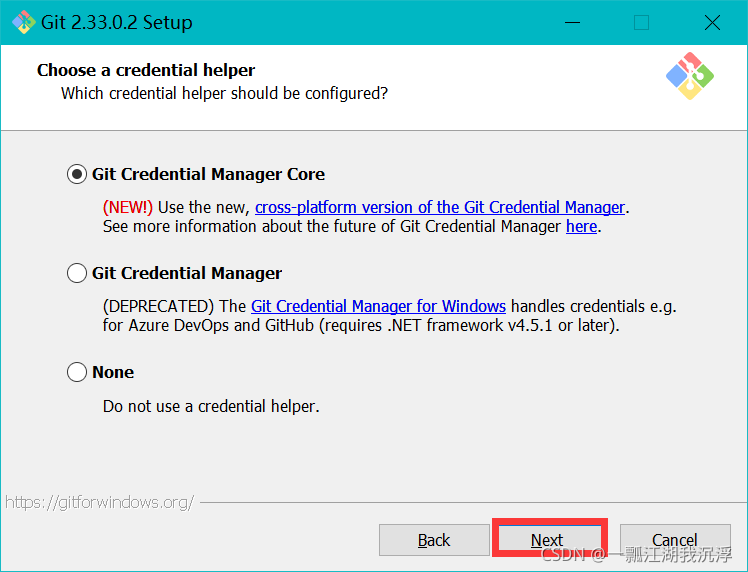The image size is (748, 572).
Task: Click the red (NEW!) label
Action: tap(128, 208)
